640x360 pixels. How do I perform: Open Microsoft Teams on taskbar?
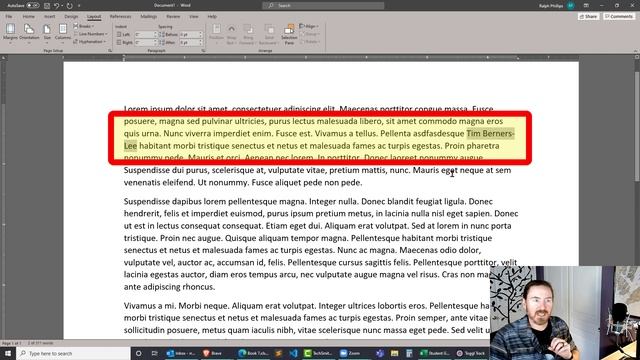(380, 353)
